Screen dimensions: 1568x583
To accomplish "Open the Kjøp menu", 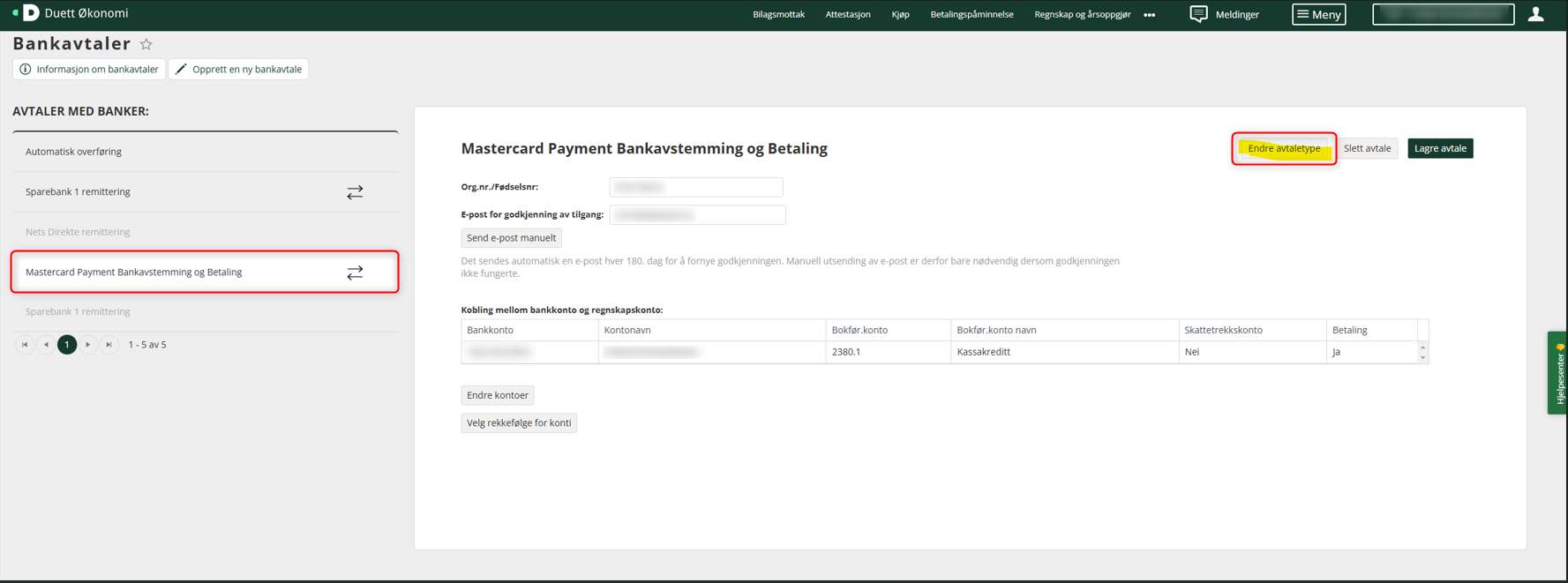I will [x=900, y=14].
